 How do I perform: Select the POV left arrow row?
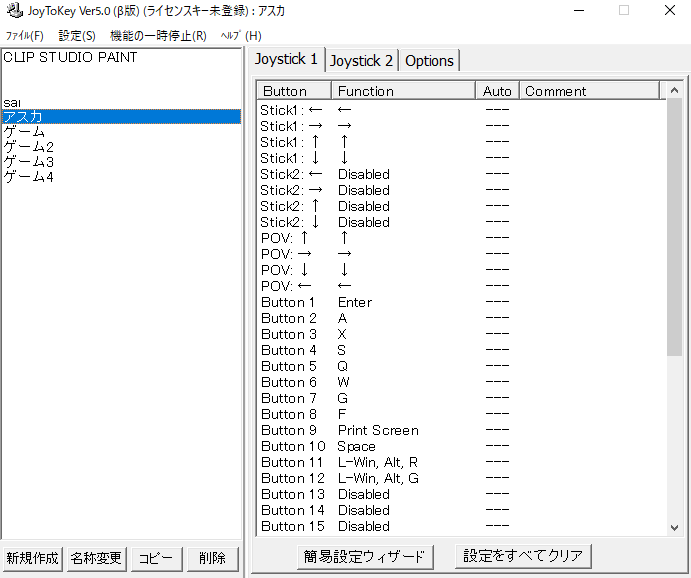(x=461, y=286)
